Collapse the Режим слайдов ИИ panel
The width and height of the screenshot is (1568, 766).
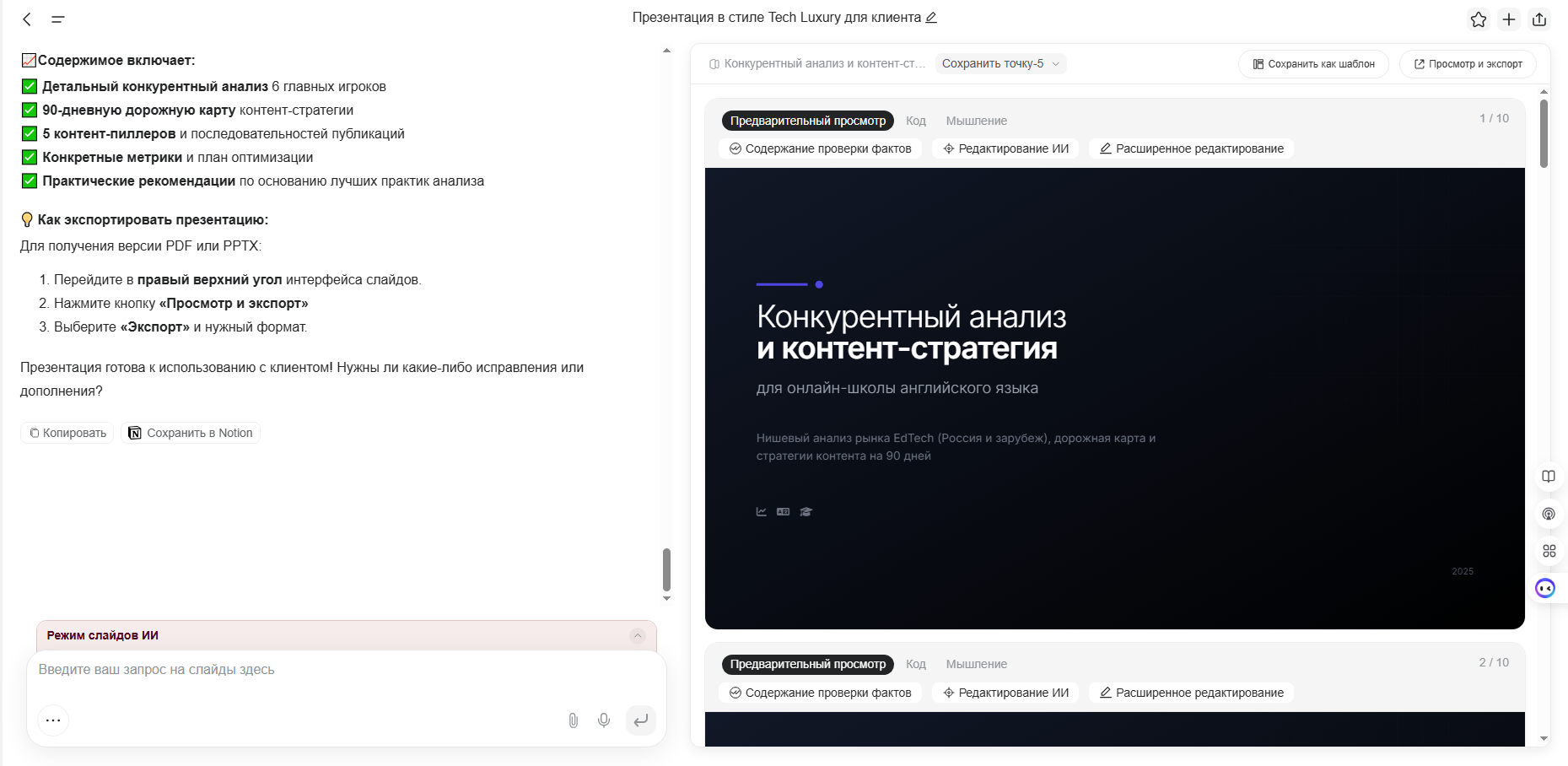638,635
